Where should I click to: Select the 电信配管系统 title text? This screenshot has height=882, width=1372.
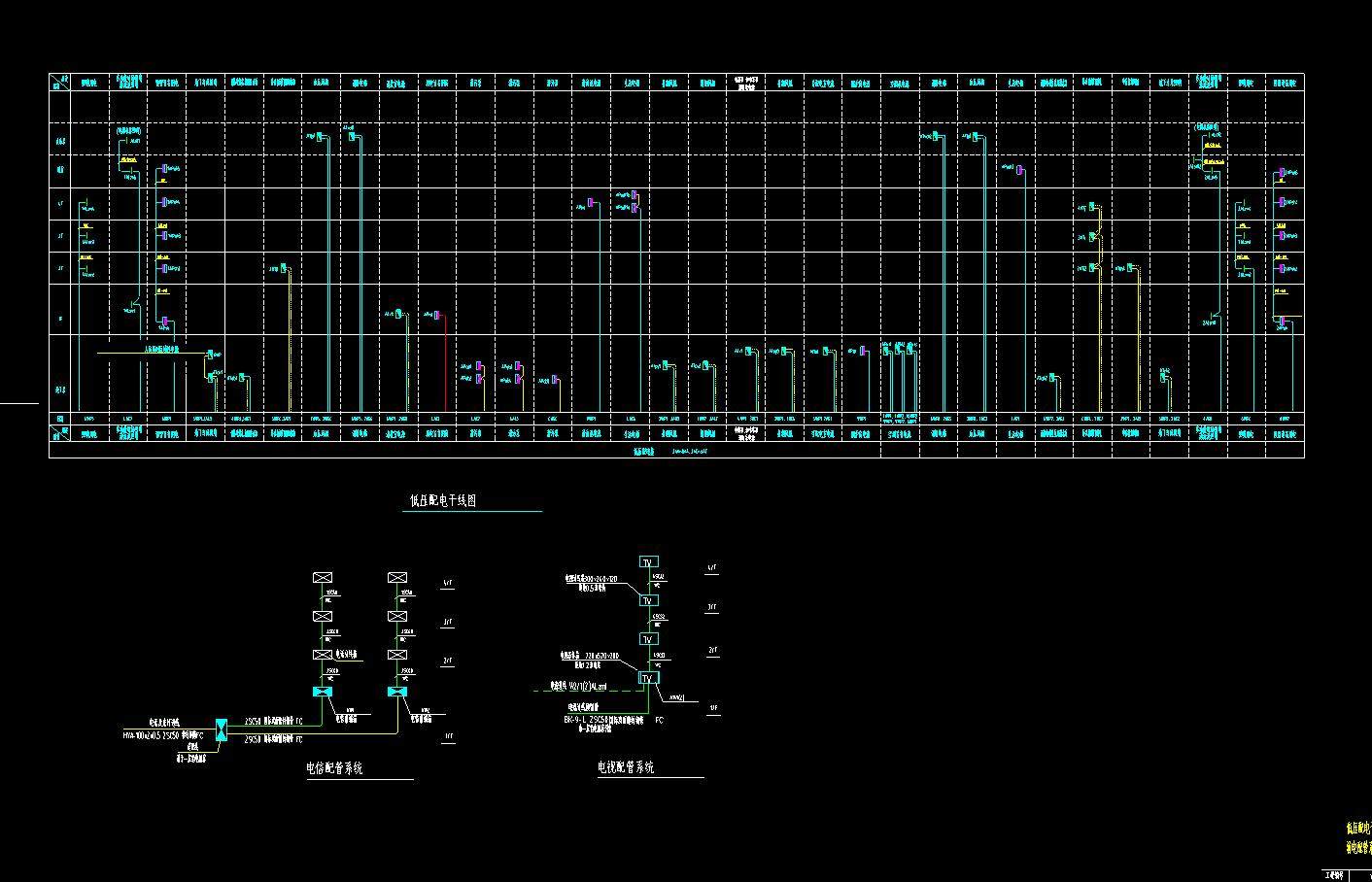point(334,768)
